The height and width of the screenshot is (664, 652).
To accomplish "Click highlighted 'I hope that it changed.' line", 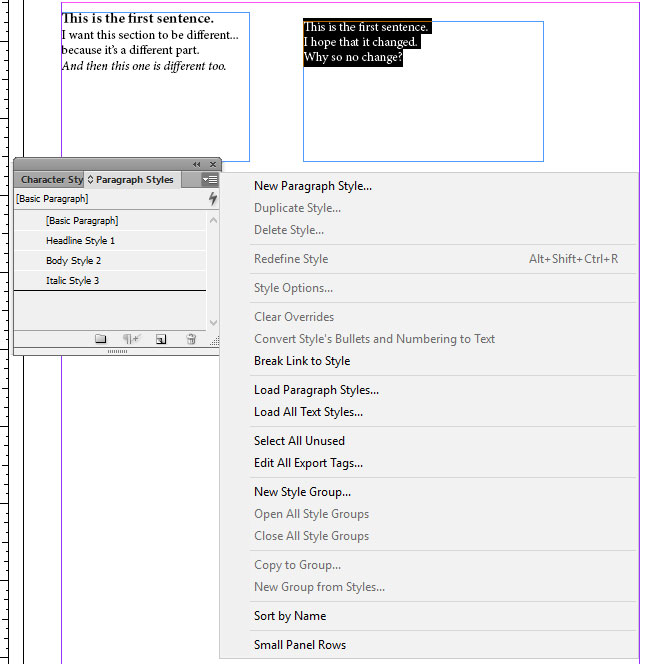I will pyautogui.click(x=361, y=42).
